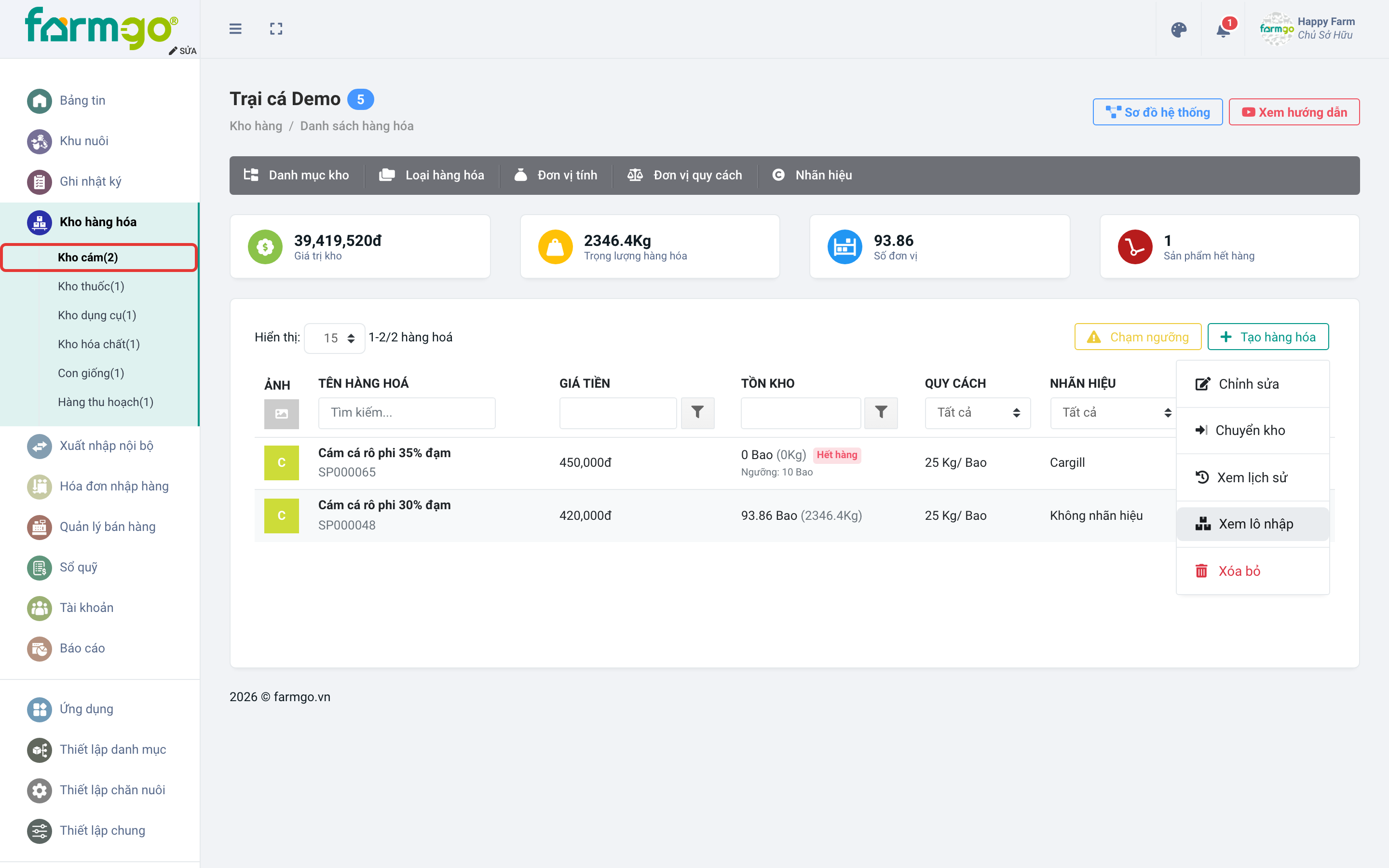Click the Bảng tin home icon
Viewport: 1389px width, 868px height.
[x=39, y=101]
